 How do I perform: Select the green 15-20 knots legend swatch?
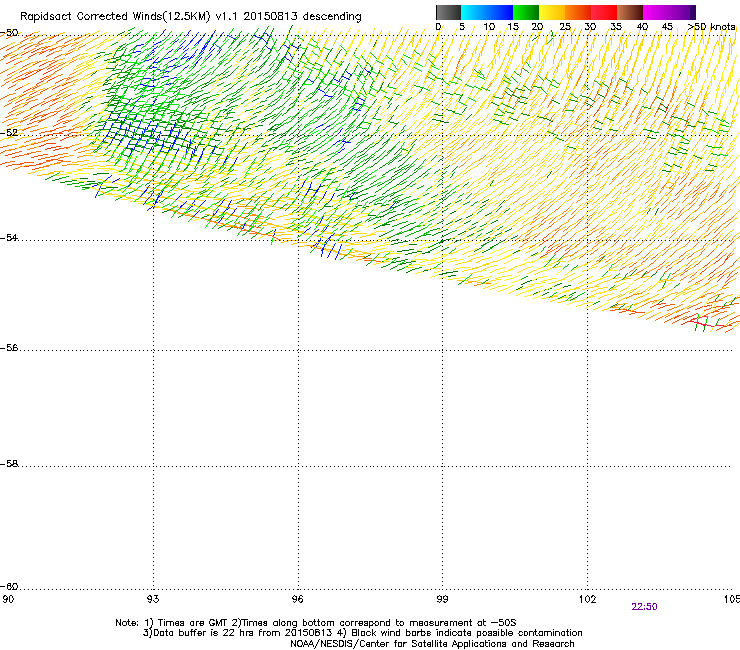[526, 12]
